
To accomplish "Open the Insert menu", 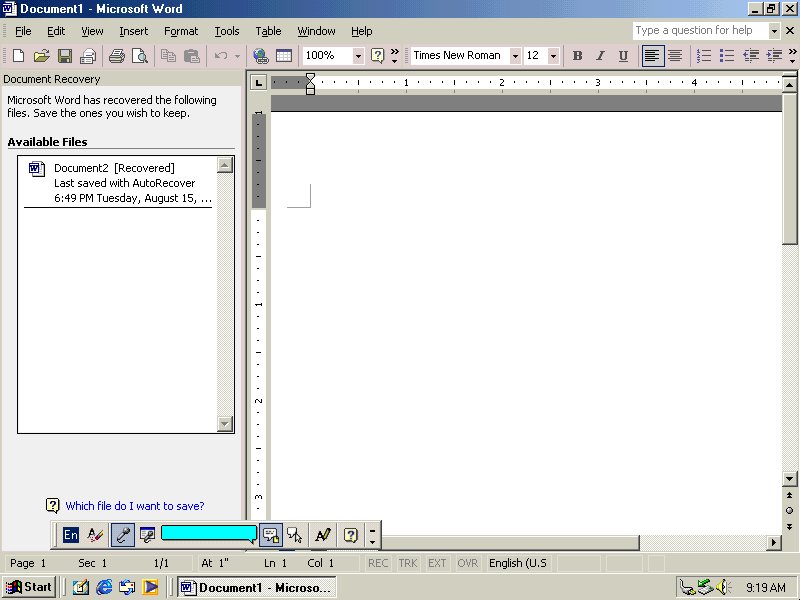I will [x=134, y=31].
